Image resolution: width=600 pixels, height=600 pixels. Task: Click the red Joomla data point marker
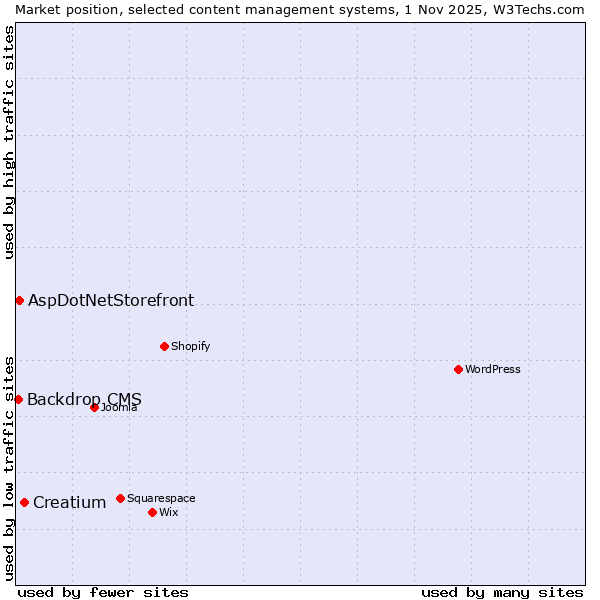tap(94, 407)
